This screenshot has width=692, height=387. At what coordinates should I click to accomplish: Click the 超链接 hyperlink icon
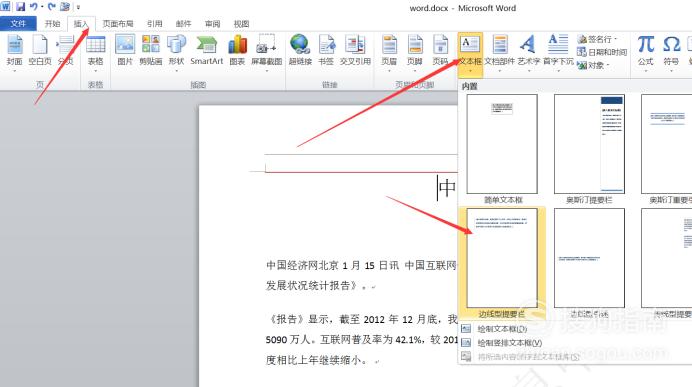[300, 50]
